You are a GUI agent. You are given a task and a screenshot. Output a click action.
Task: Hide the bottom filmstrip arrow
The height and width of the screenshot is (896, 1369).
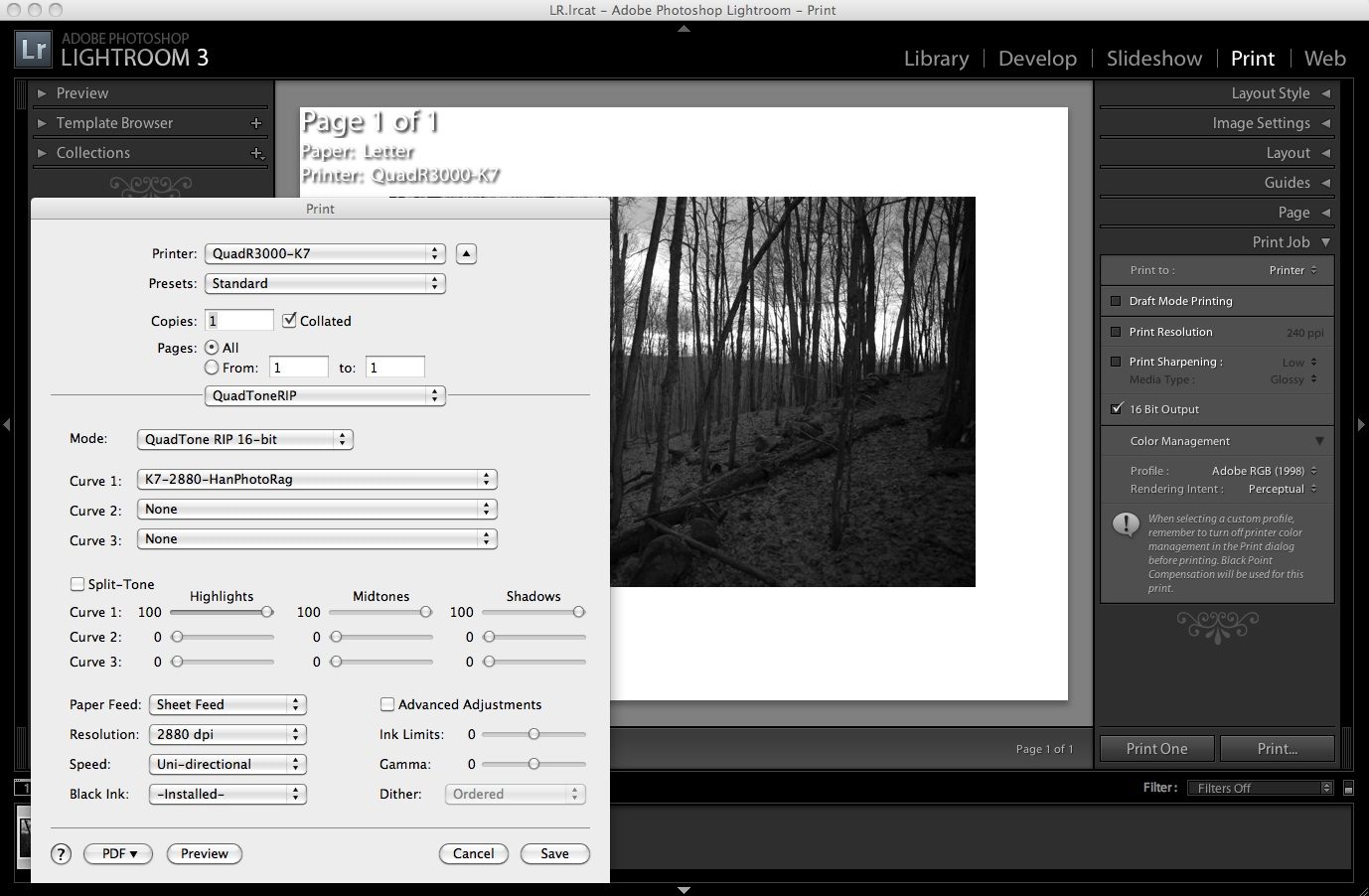point(684,890)
